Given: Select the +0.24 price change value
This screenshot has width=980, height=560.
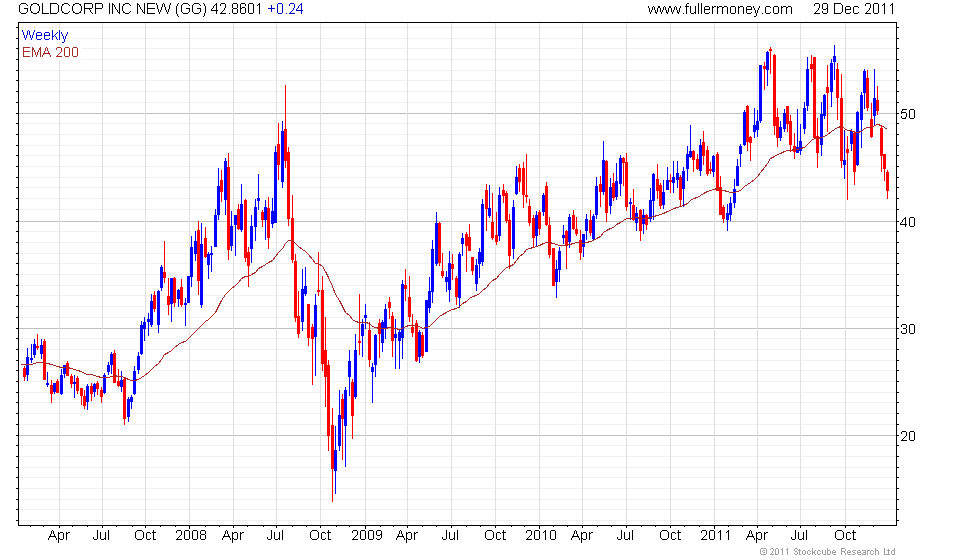Looking at the screenshot, I should coord(285,9).
